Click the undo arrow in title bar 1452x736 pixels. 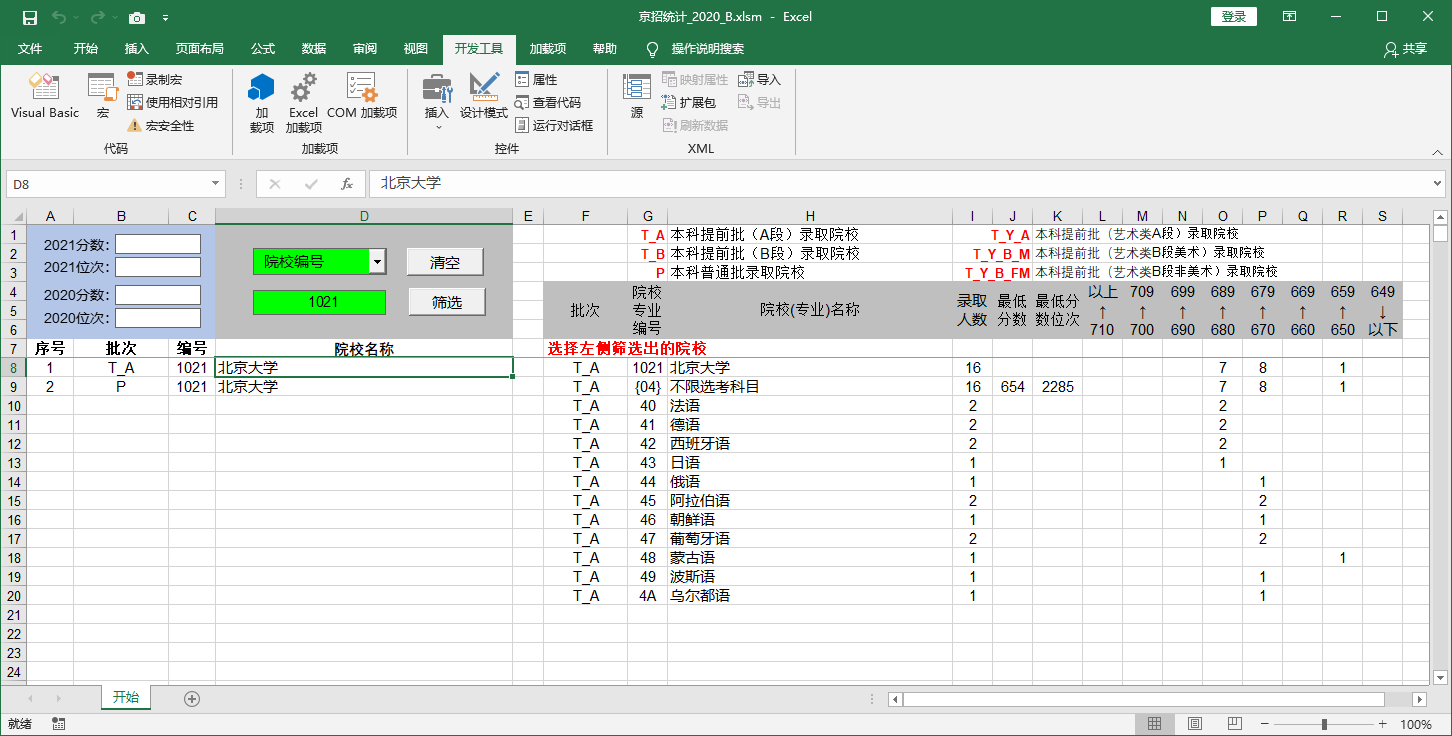coord(58,17)
